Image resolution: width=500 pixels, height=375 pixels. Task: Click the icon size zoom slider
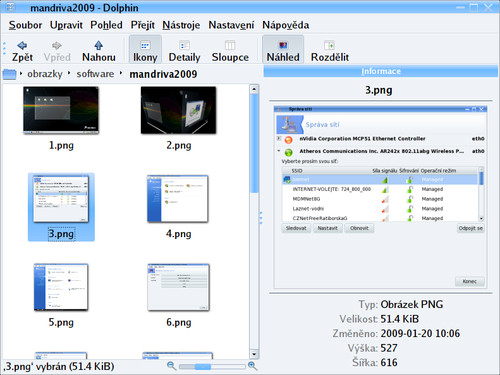212,367
